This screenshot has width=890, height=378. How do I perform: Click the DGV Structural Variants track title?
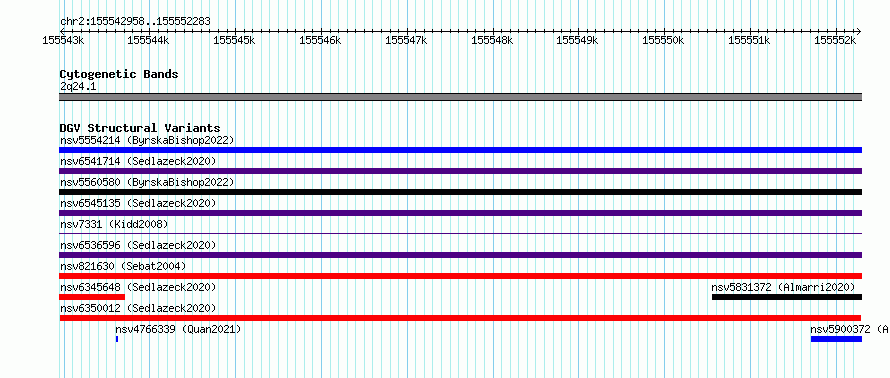140,128
